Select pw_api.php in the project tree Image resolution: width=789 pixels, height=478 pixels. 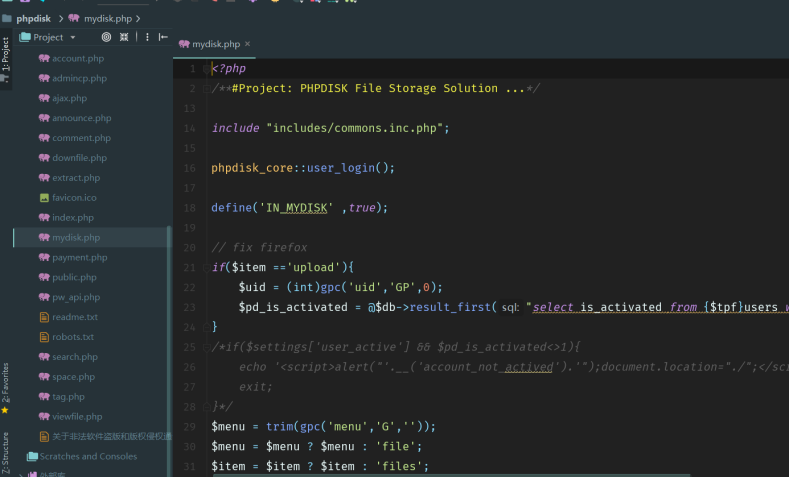coord(76,297)
